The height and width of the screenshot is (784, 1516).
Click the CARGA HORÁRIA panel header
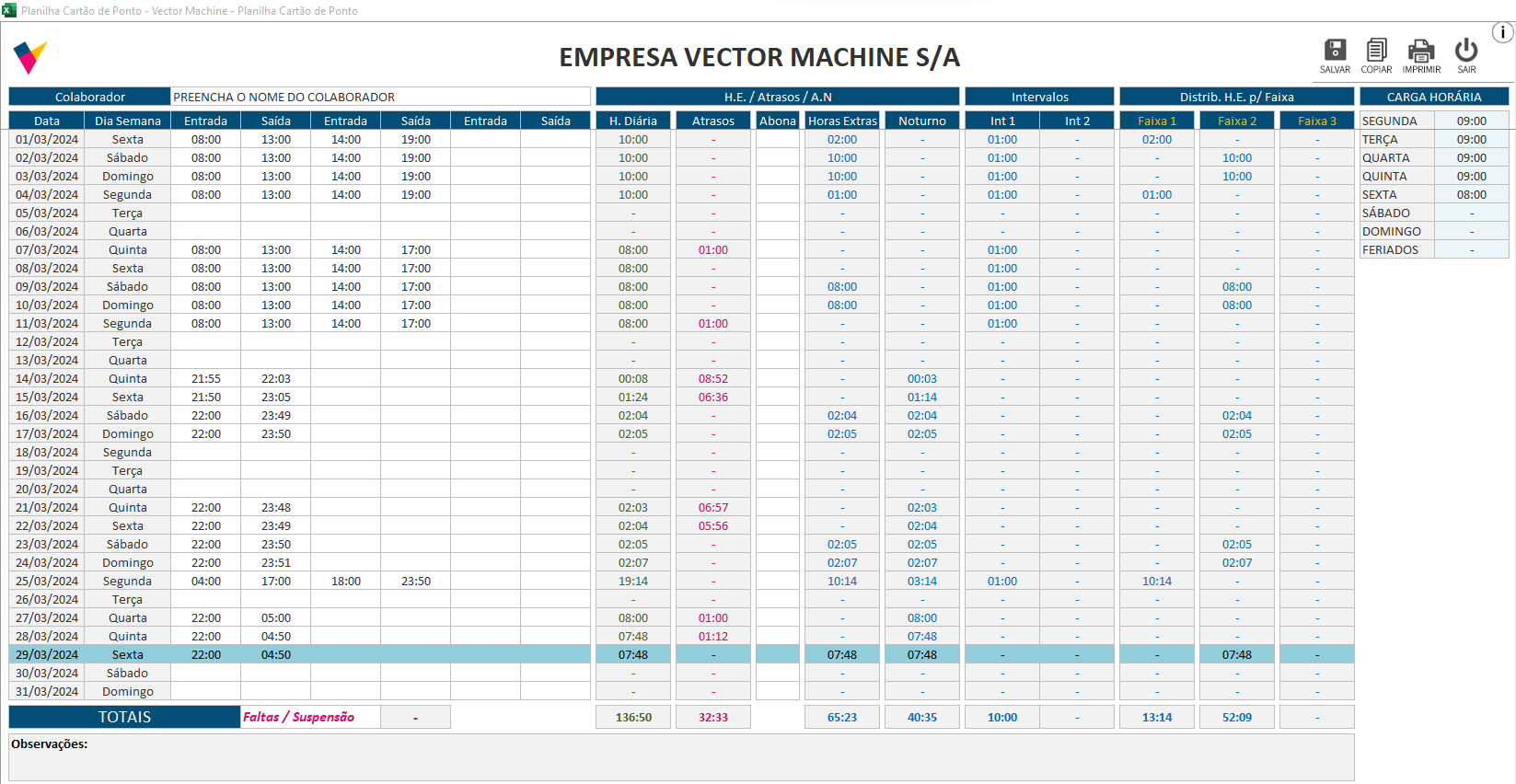(x=1434, y=97)
